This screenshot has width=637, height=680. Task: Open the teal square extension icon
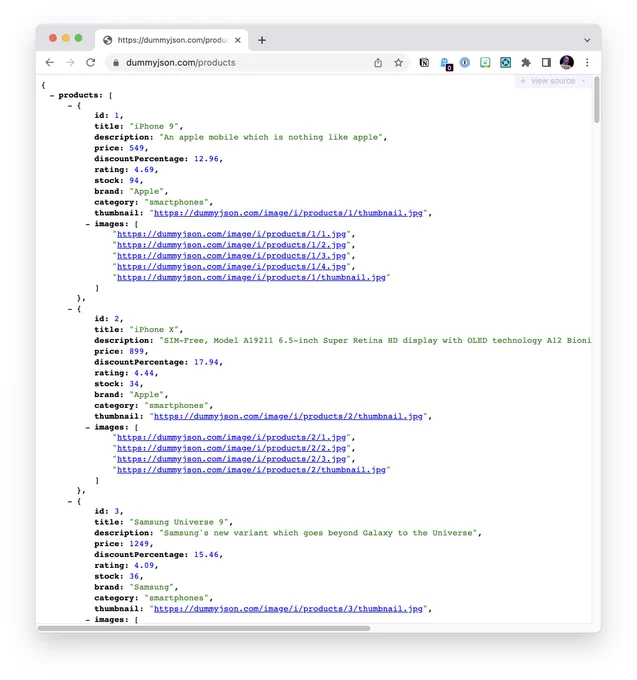(x=505, y=63)
